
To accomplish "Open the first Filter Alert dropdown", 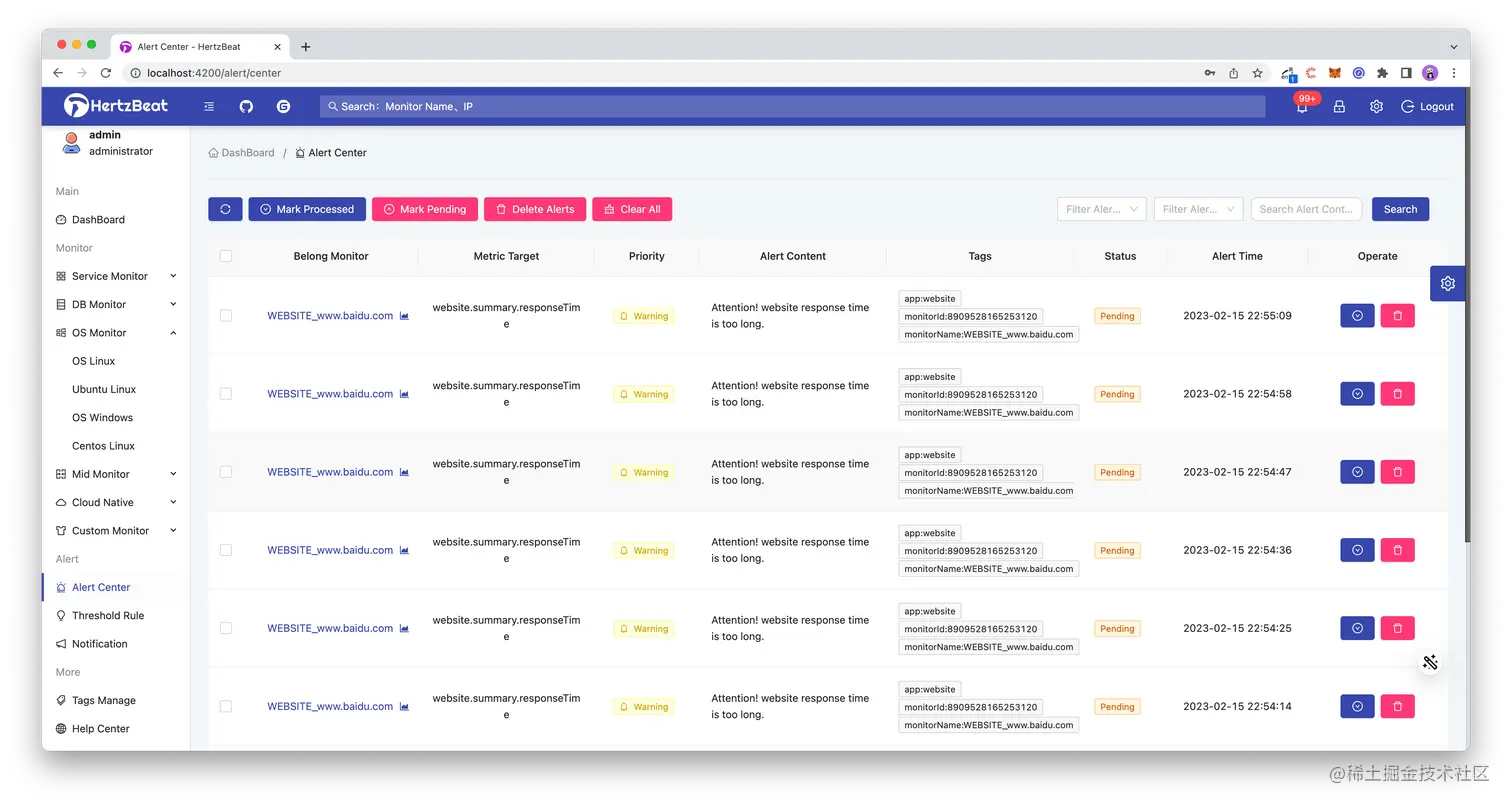I will 1101,209.
